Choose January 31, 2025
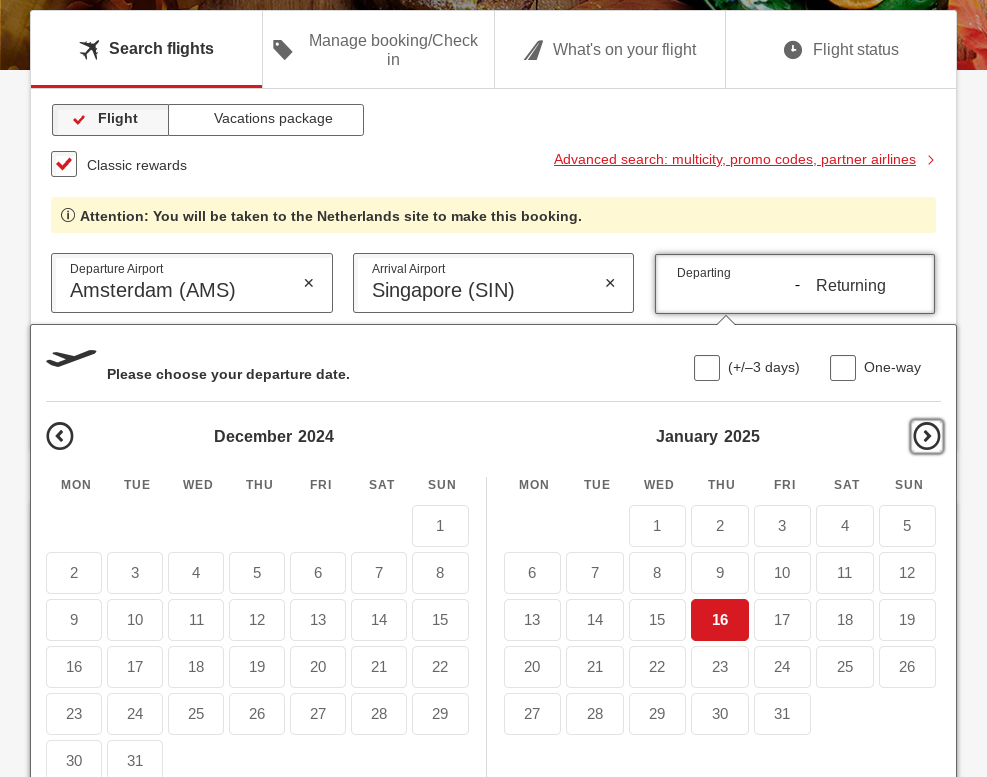 [782, 714]
